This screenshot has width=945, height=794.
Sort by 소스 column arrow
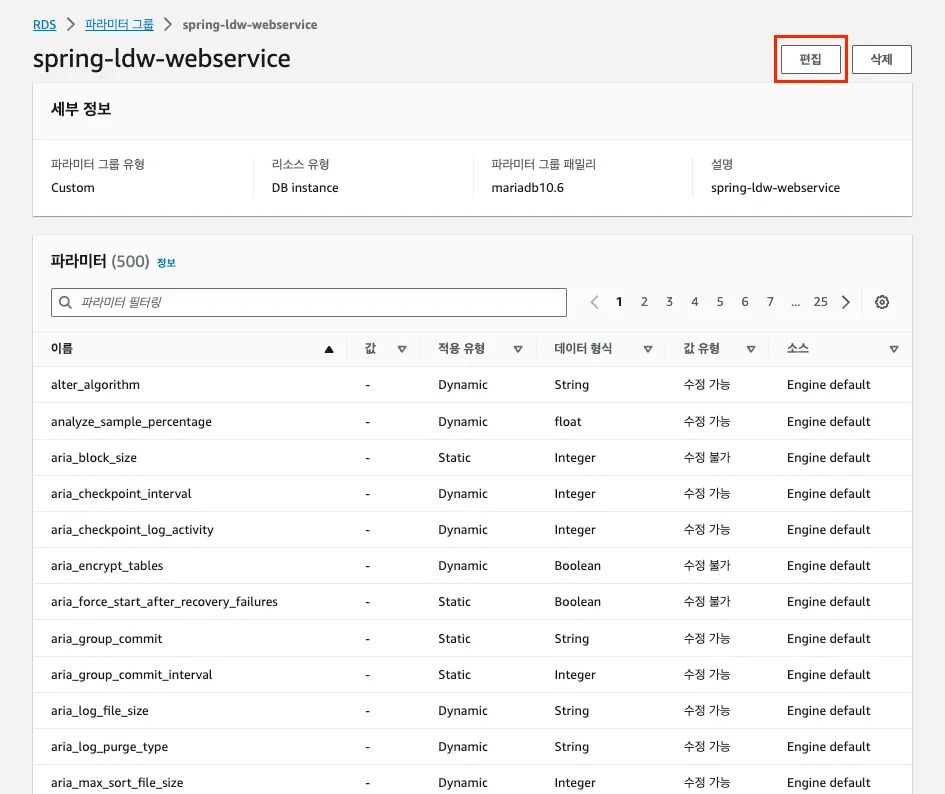(x=894, y=349)
